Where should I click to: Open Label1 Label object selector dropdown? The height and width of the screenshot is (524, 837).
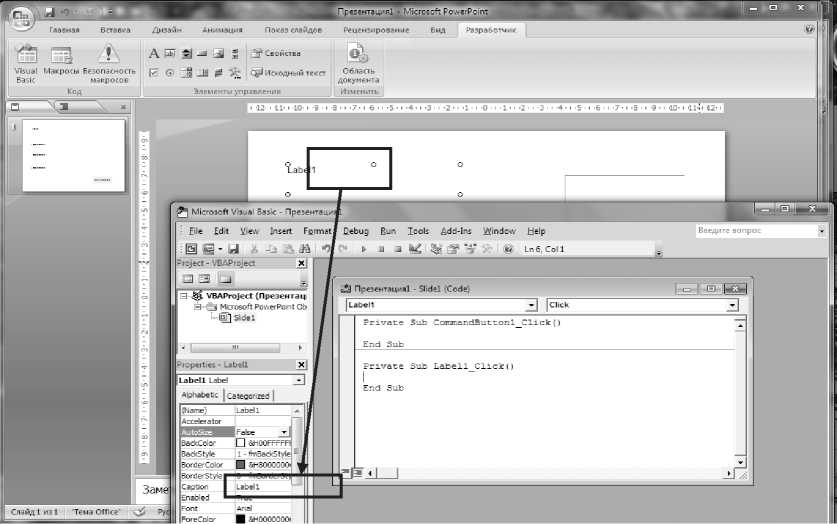tap(298, 380)
